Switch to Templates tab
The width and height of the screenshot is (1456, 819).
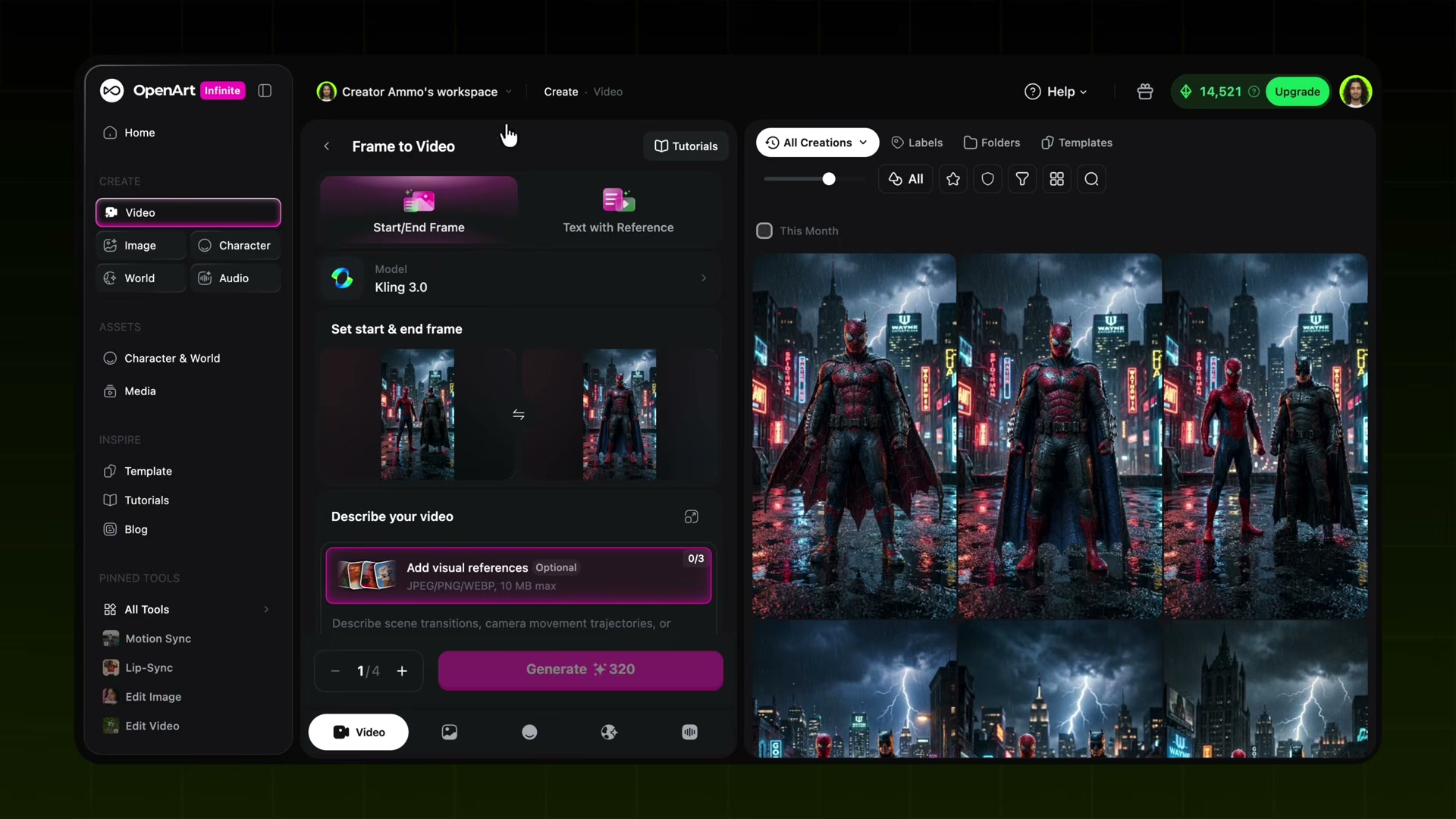pyautogui.click(x=1076, y=143)
